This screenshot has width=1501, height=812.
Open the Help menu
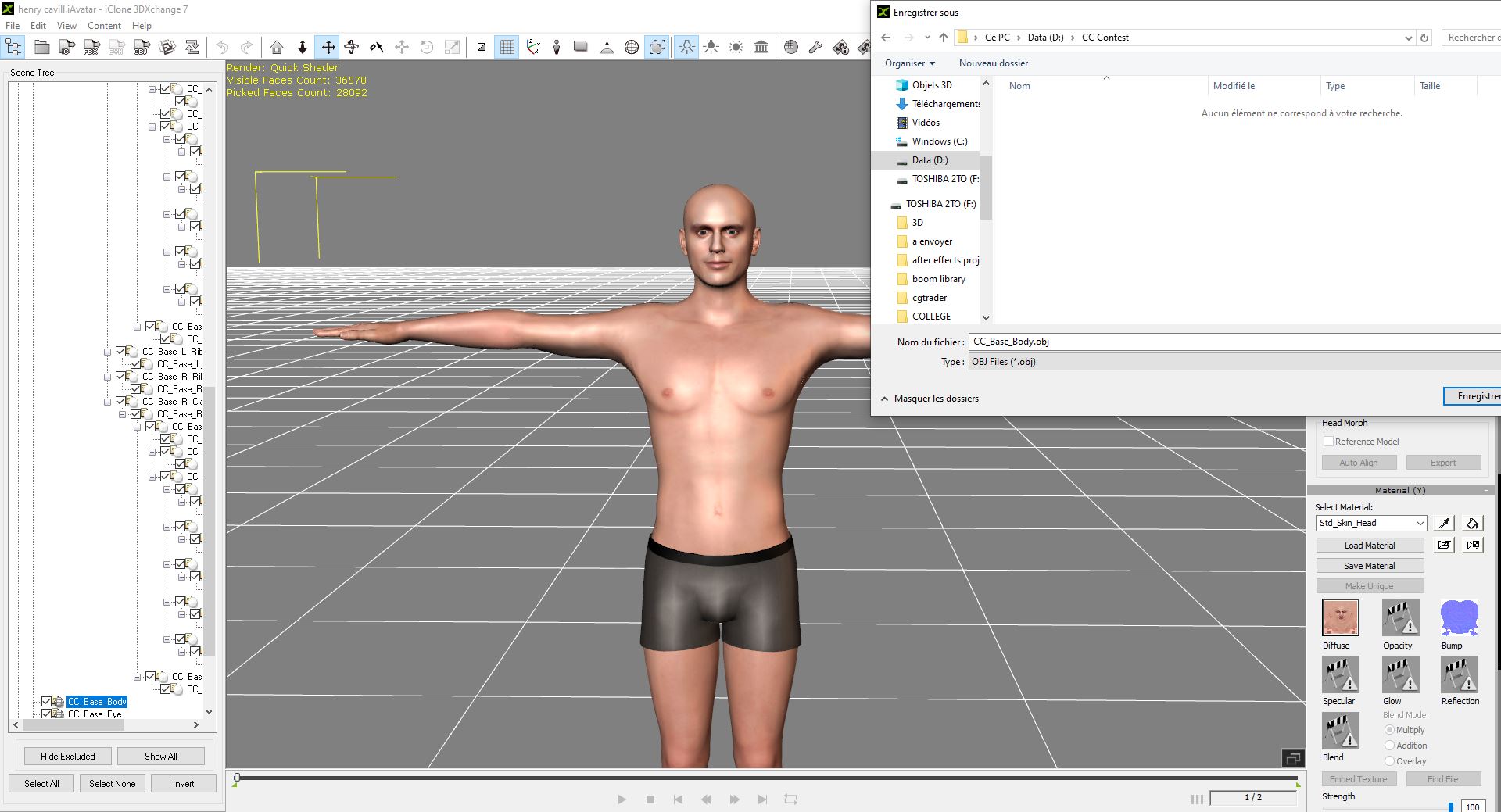[x=142, y=26]
